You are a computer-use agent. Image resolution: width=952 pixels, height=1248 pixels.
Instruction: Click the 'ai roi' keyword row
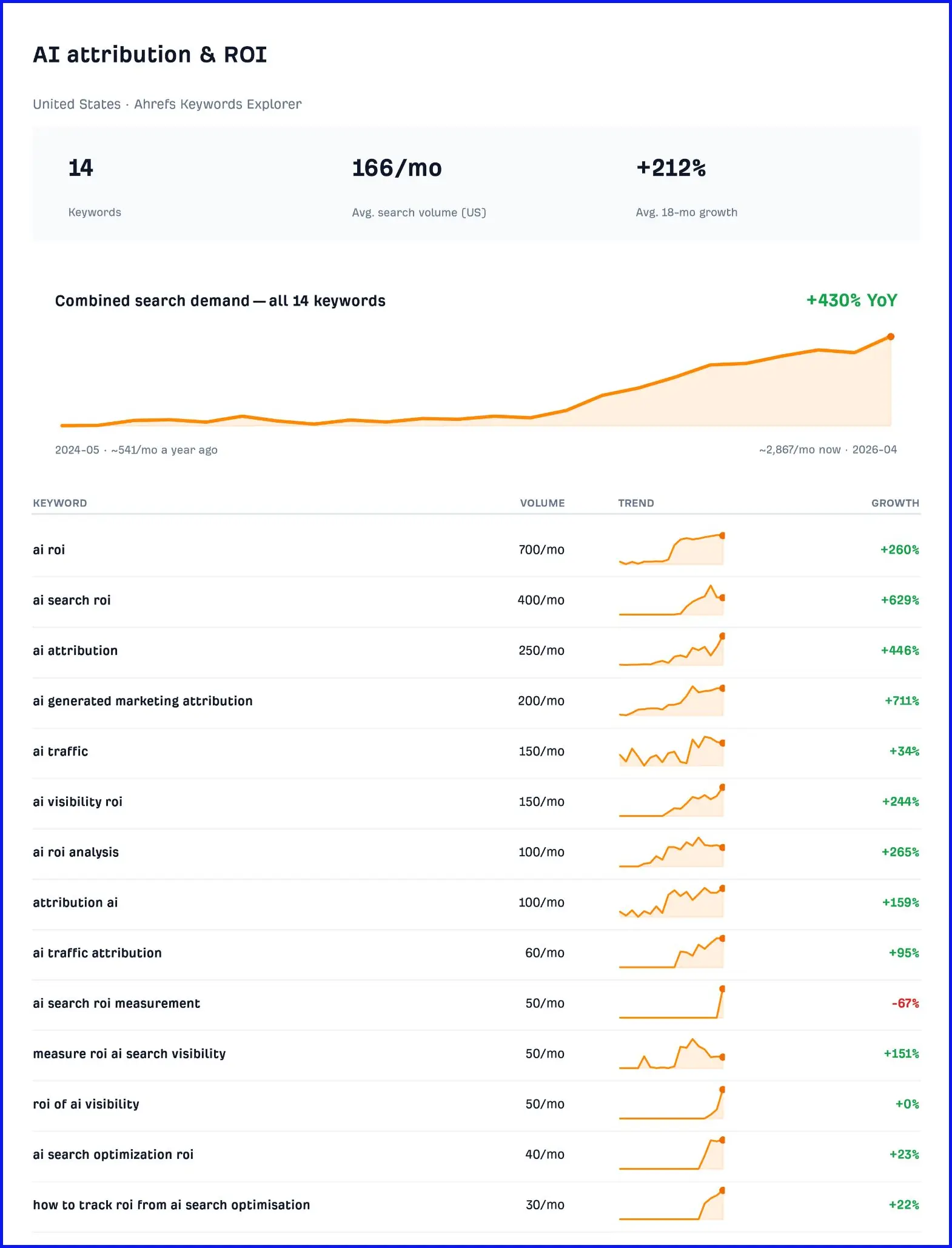476,550
